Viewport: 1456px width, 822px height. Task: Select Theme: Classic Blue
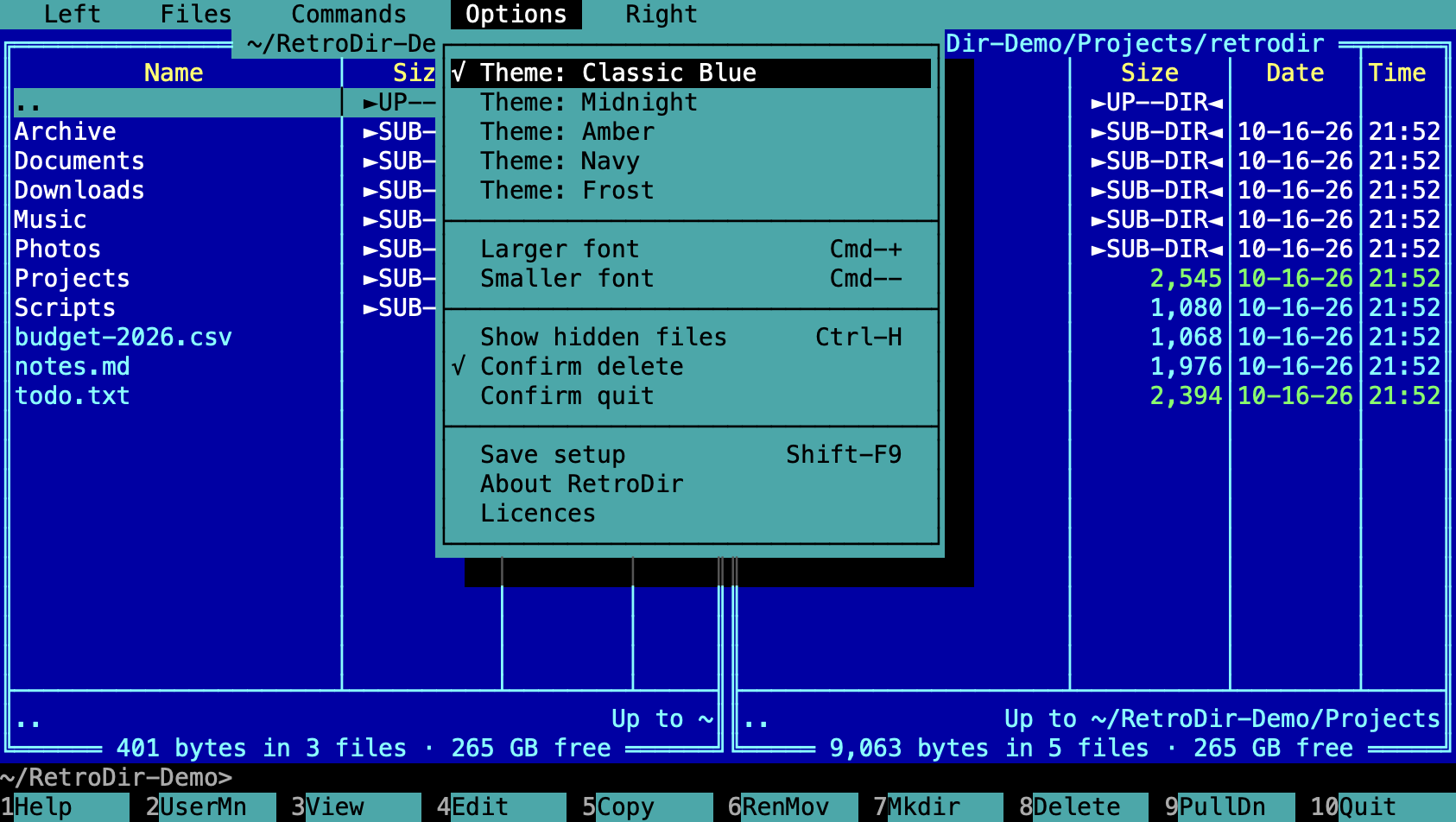691,73
